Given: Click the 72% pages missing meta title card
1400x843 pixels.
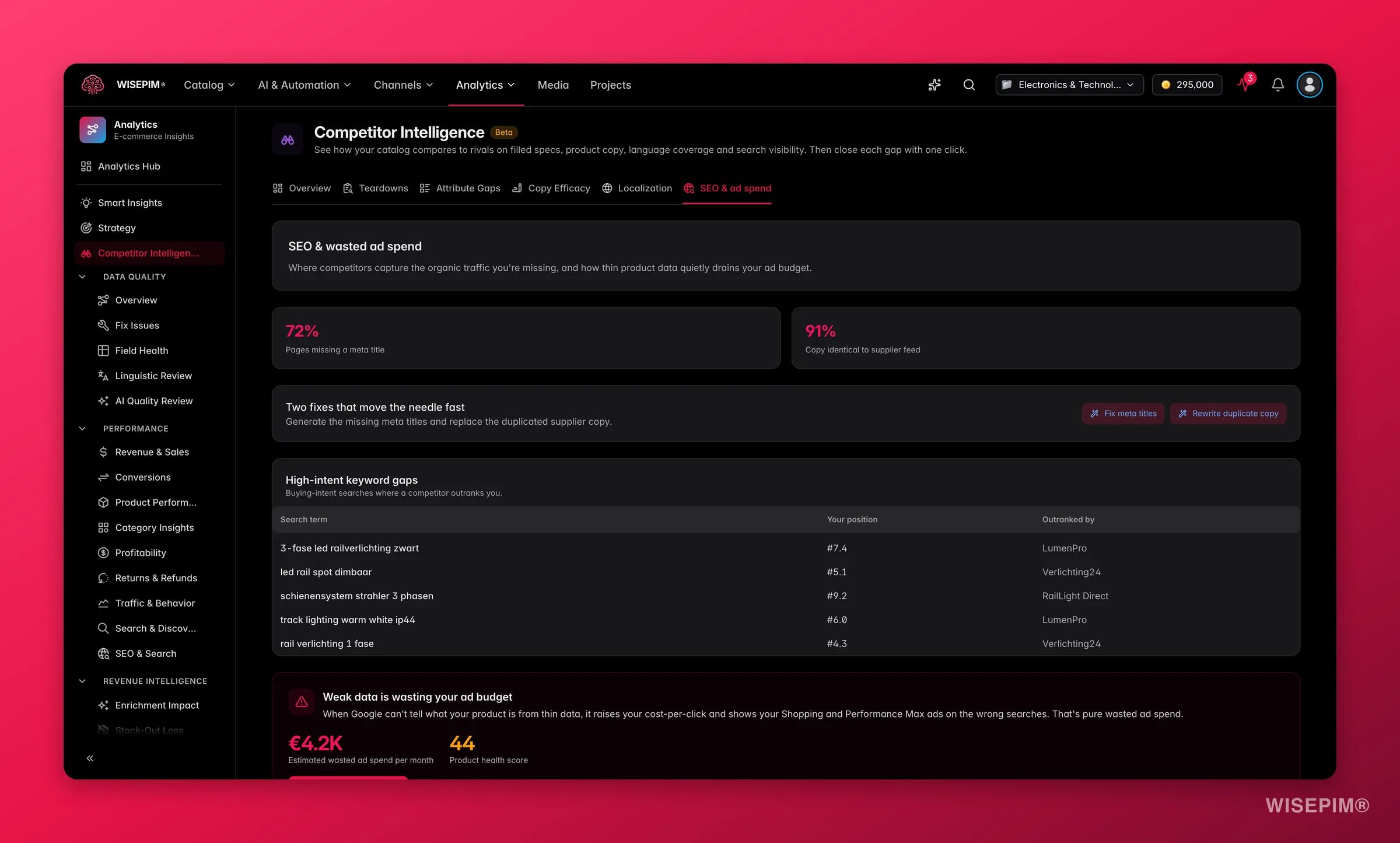Looking at the screenshot, I should point(526,338).
